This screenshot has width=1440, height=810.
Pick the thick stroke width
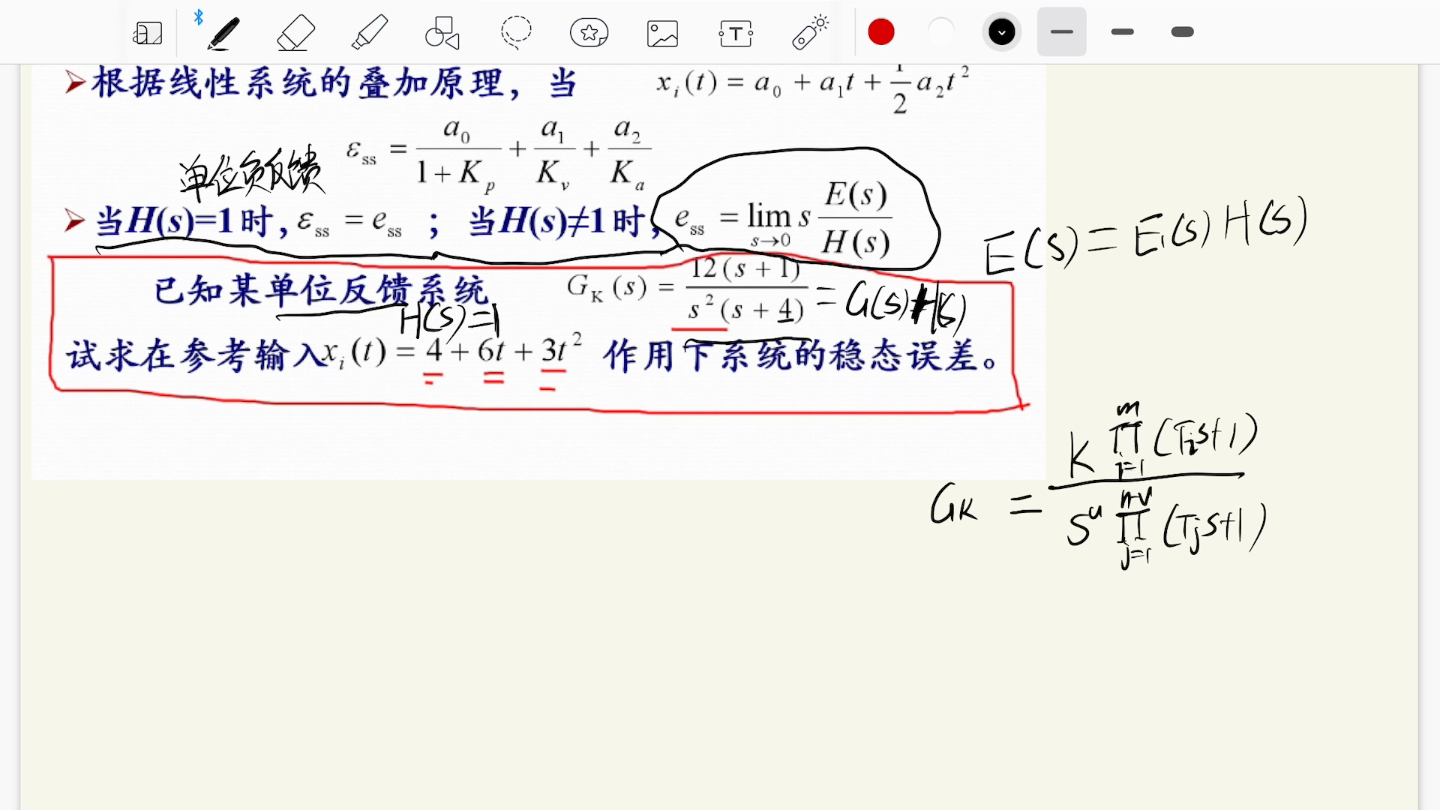pos(1181,32)
